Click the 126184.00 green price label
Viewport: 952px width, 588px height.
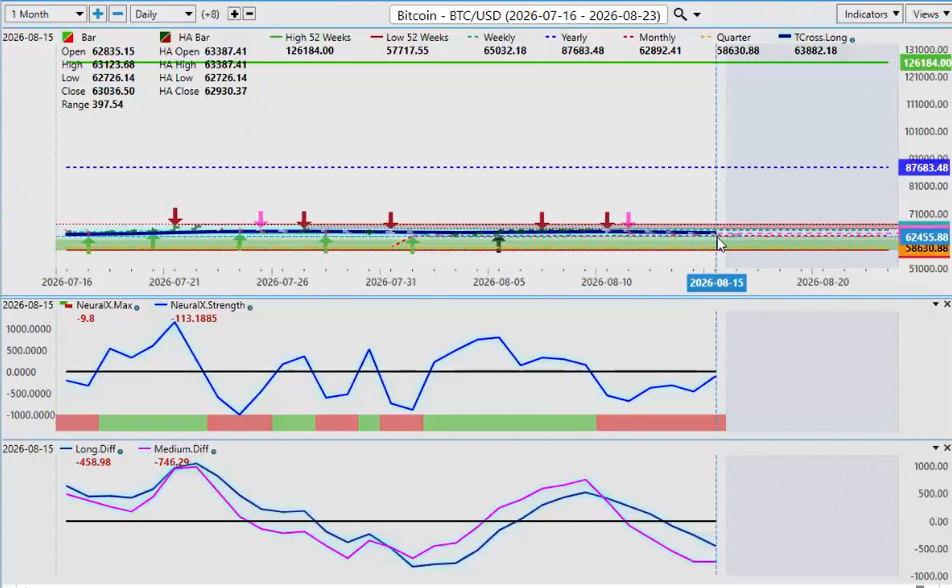(925, 63)
